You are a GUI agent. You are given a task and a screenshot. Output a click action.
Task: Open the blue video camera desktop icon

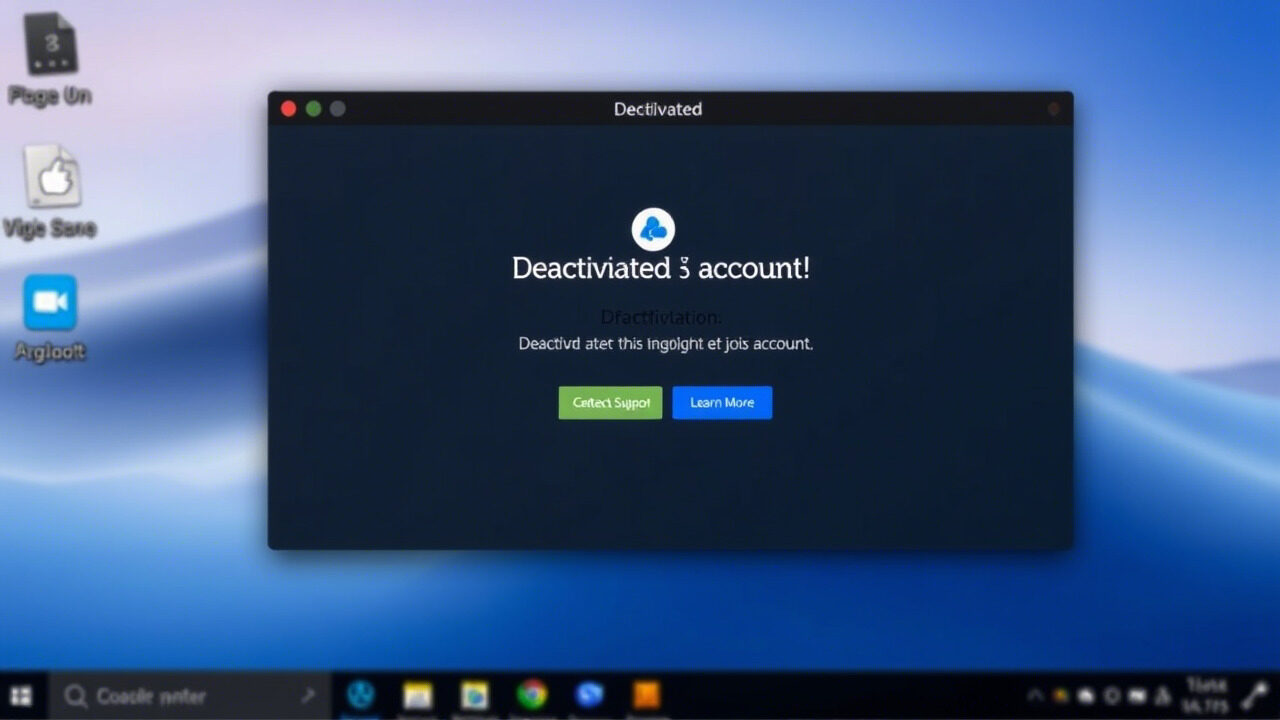coord(50,302)
